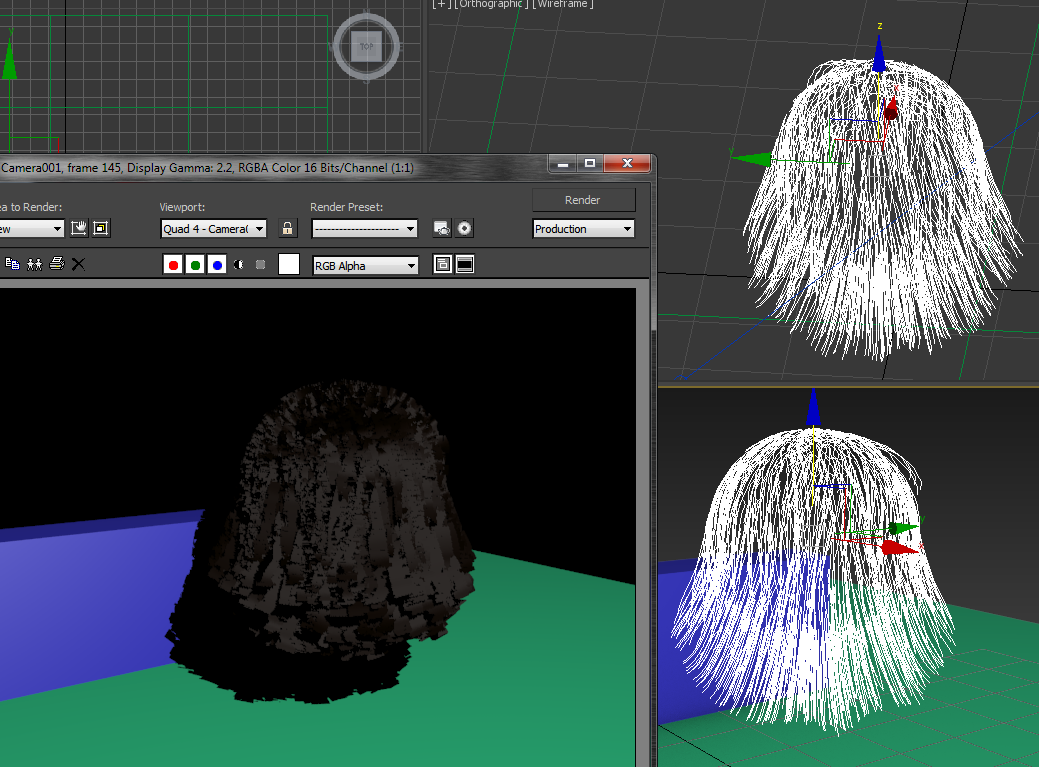Toggle the viewport lock to render
Screen dimensions: 1039x767
[288, 229]
